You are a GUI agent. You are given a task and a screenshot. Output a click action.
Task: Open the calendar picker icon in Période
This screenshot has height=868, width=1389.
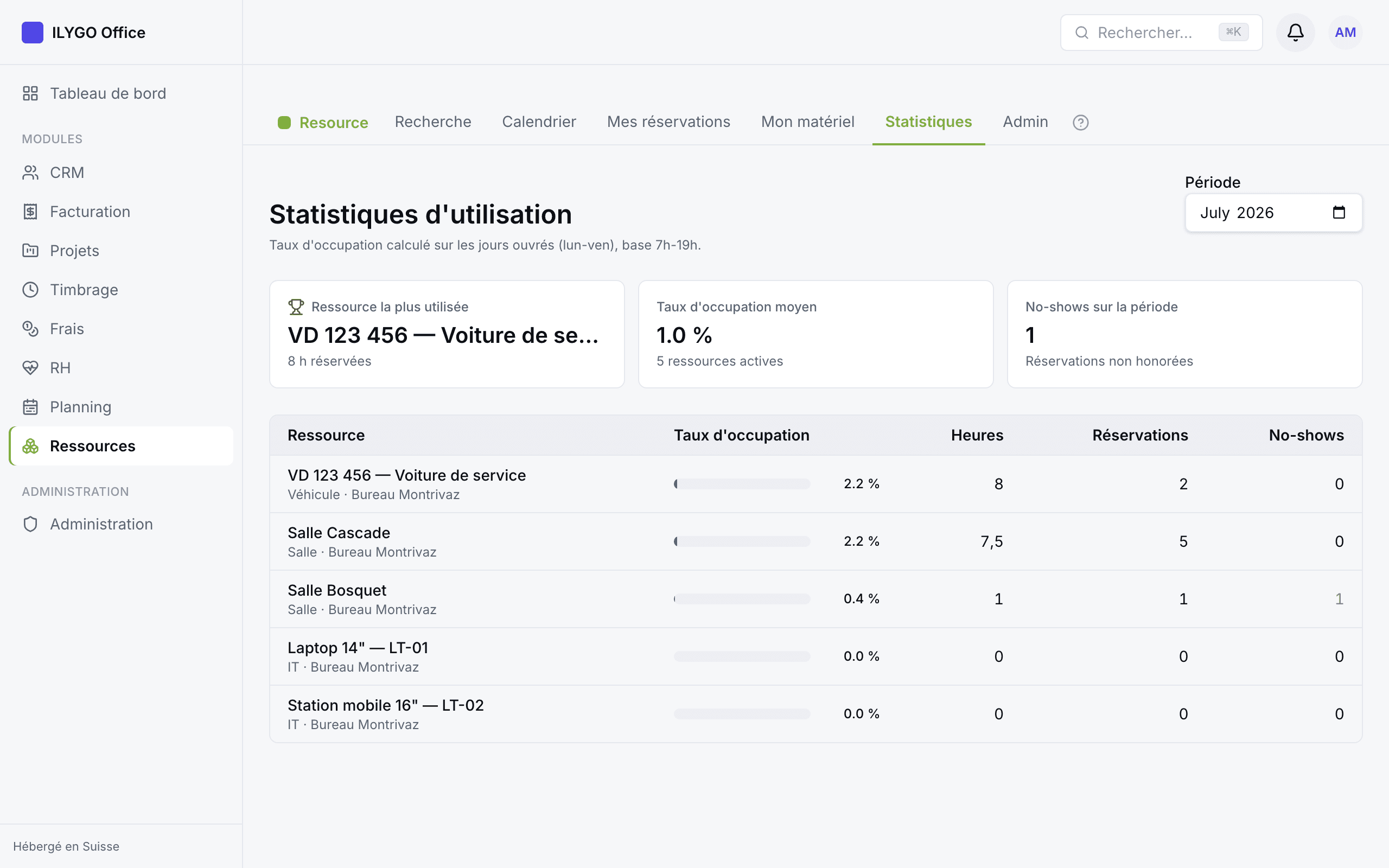tap(1339, 213)
